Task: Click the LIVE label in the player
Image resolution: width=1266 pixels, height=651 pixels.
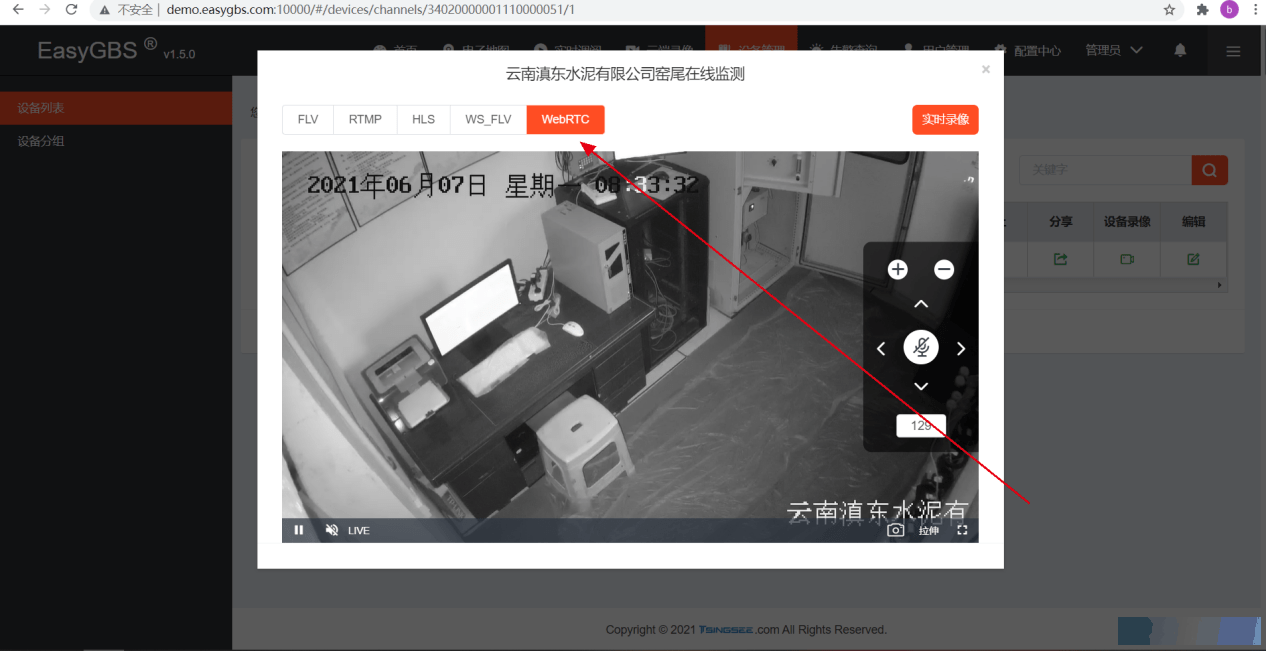Action: [359, 530]
